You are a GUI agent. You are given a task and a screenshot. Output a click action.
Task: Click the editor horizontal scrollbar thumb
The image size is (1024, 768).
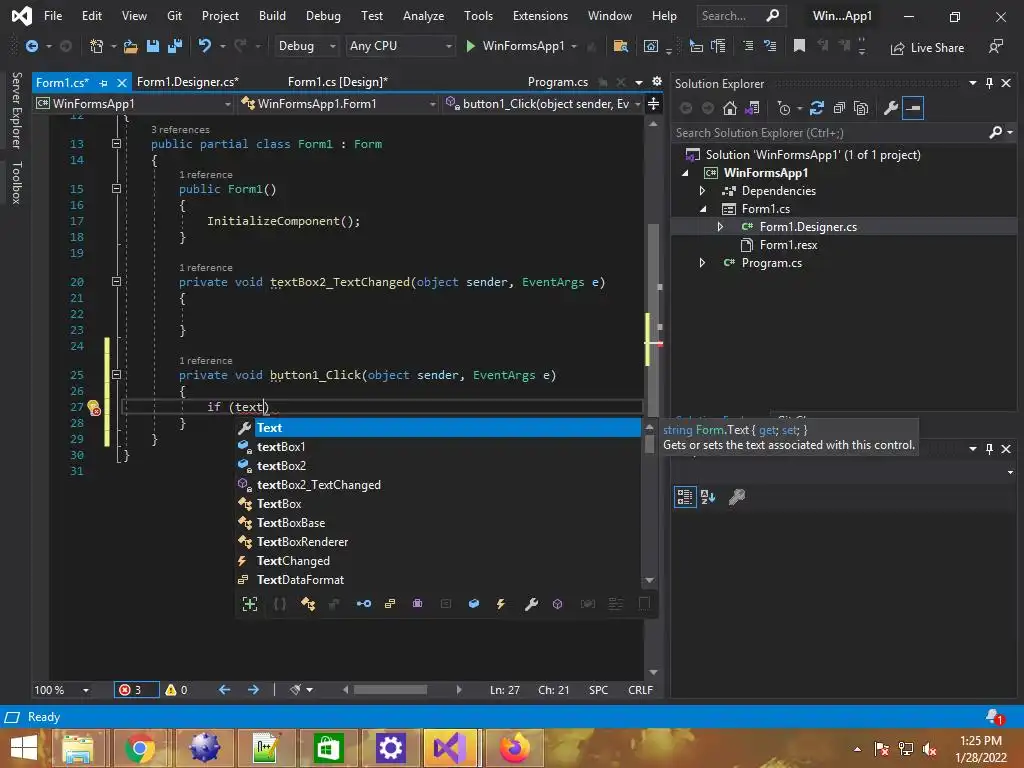coord(390,690)
